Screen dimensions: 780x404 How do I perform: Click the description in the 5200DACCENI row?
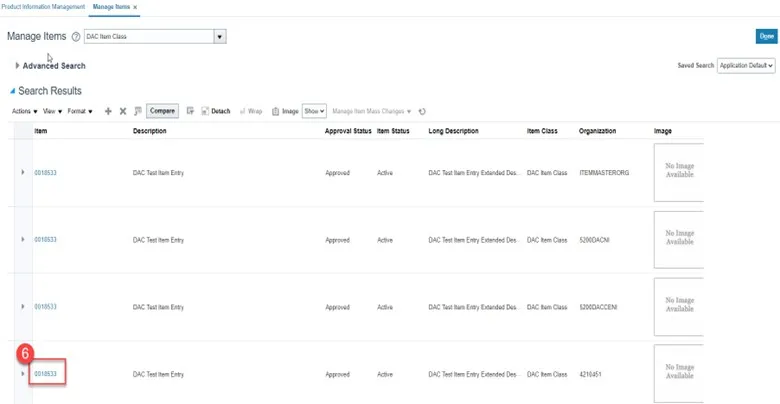click(158, 307)
